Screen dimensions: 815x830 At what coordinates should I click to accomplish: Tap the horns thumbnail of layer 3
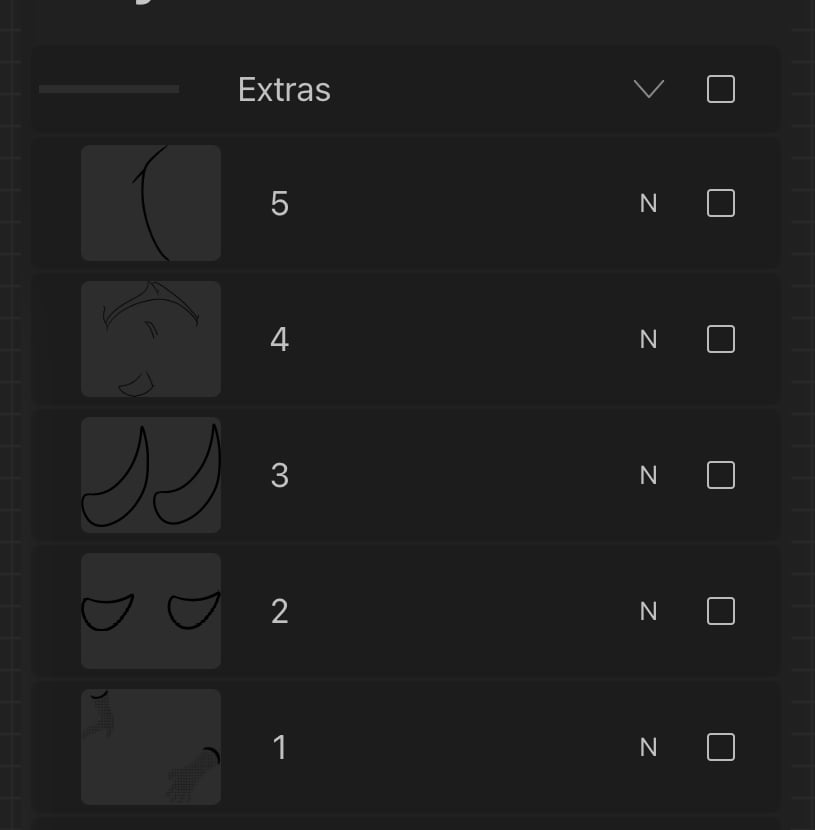[151, 475]
